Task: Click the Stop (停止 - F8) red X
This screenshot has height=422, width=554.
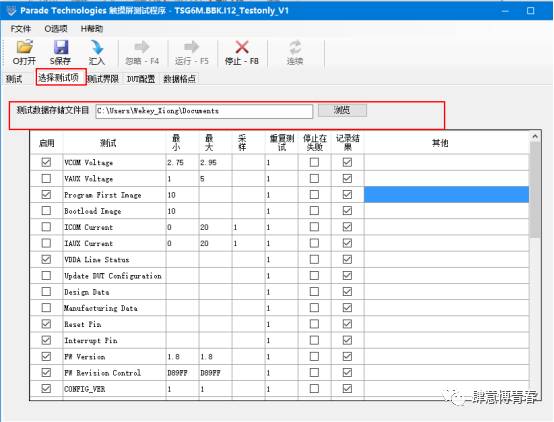Action: (x=242, y=47)
